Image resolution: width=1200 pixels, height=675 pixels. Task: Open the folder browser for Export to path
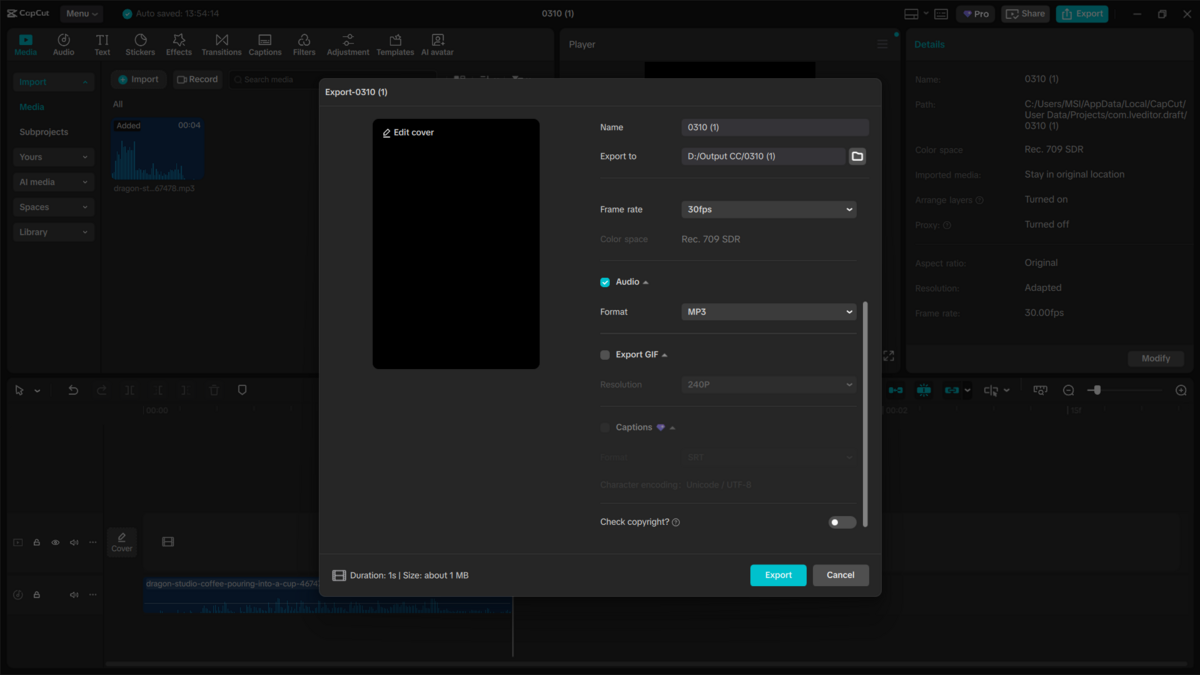pyautogui.click(x=857, y=156)
